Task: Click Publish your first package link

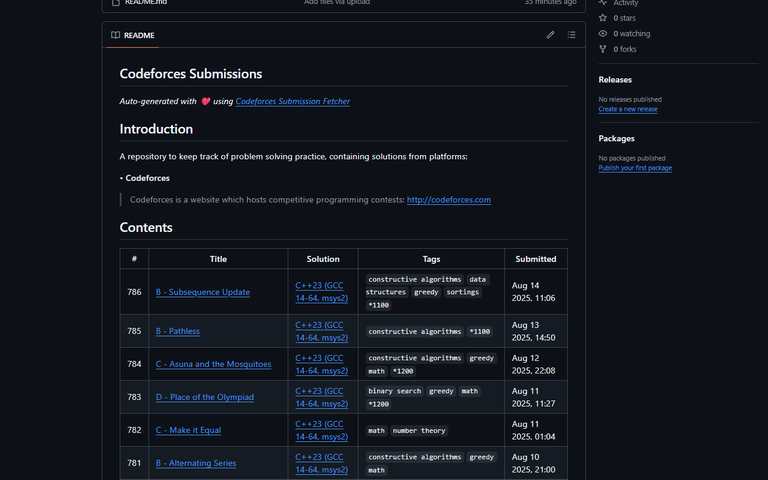Action: click(635, 168)
